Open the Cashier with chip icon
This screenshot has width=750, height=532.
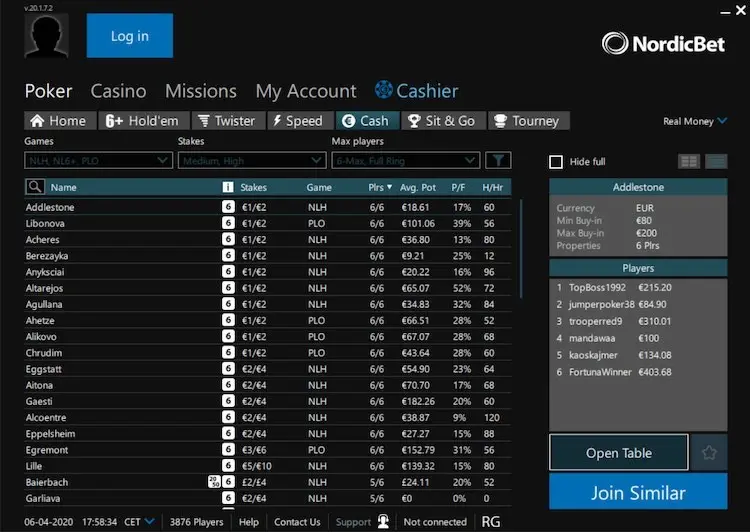pos(417,90)
